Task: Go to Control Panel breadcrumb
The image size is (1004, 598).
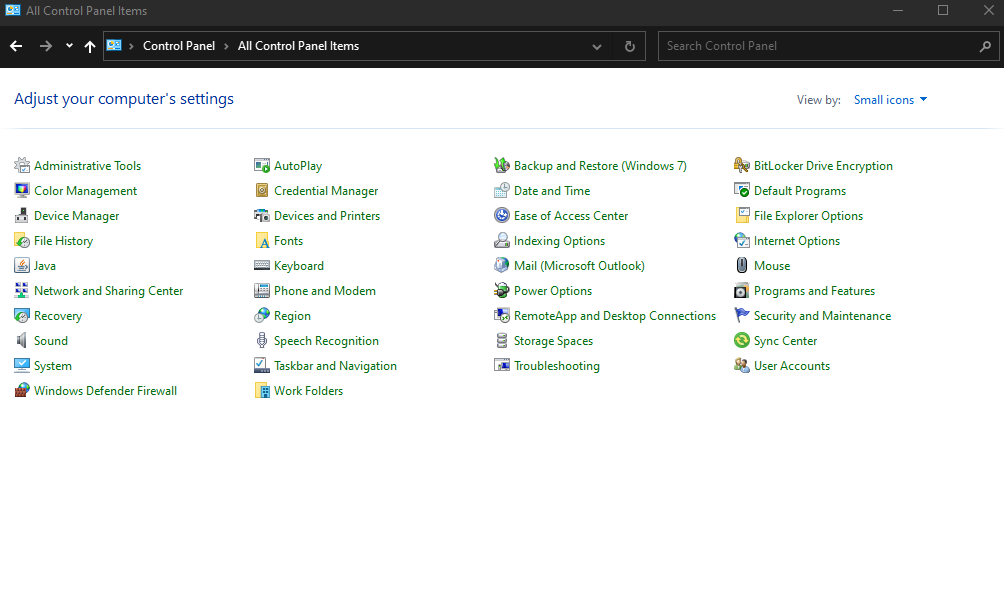Action: [x=179, y=45]
